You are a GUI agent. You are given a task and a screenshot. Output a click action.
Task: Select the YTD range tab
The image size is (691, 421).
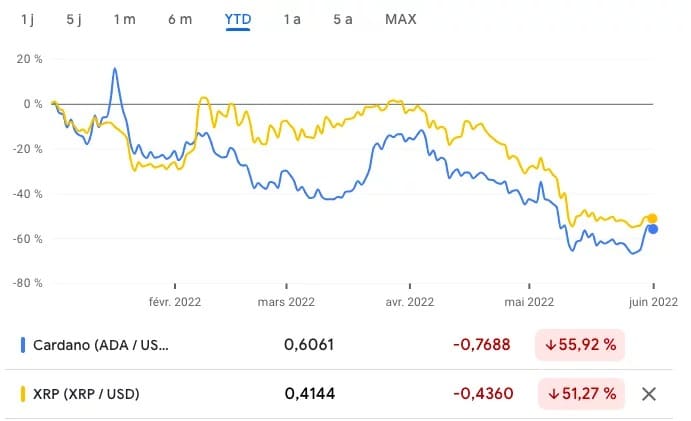[238, 19]
